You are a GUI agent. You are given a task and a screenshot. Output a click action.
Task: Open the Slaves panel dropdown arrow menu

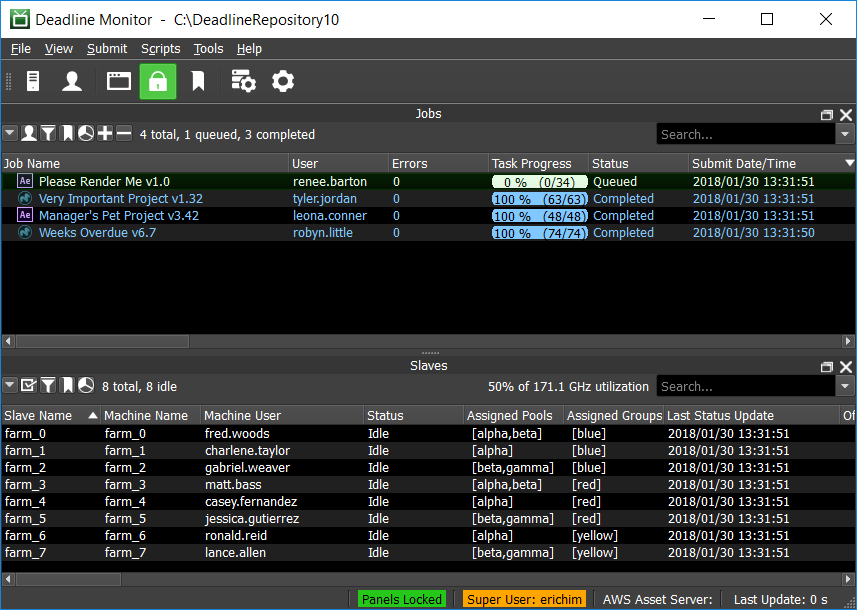pos(10,385)
